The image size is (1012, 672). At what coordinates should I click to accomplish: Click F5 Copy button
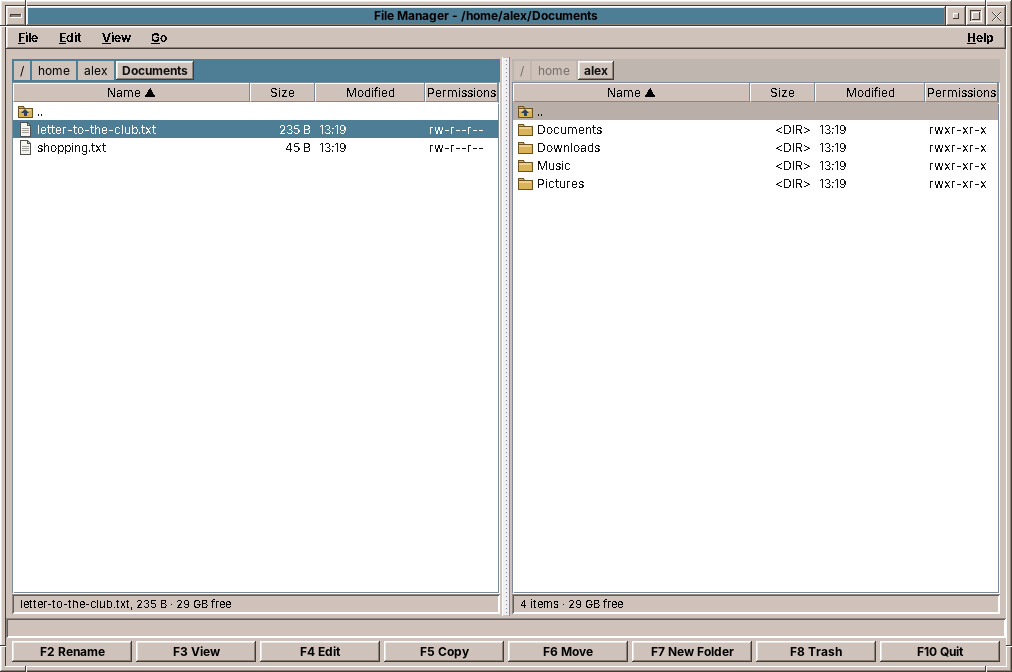click(x=444, y=651)
